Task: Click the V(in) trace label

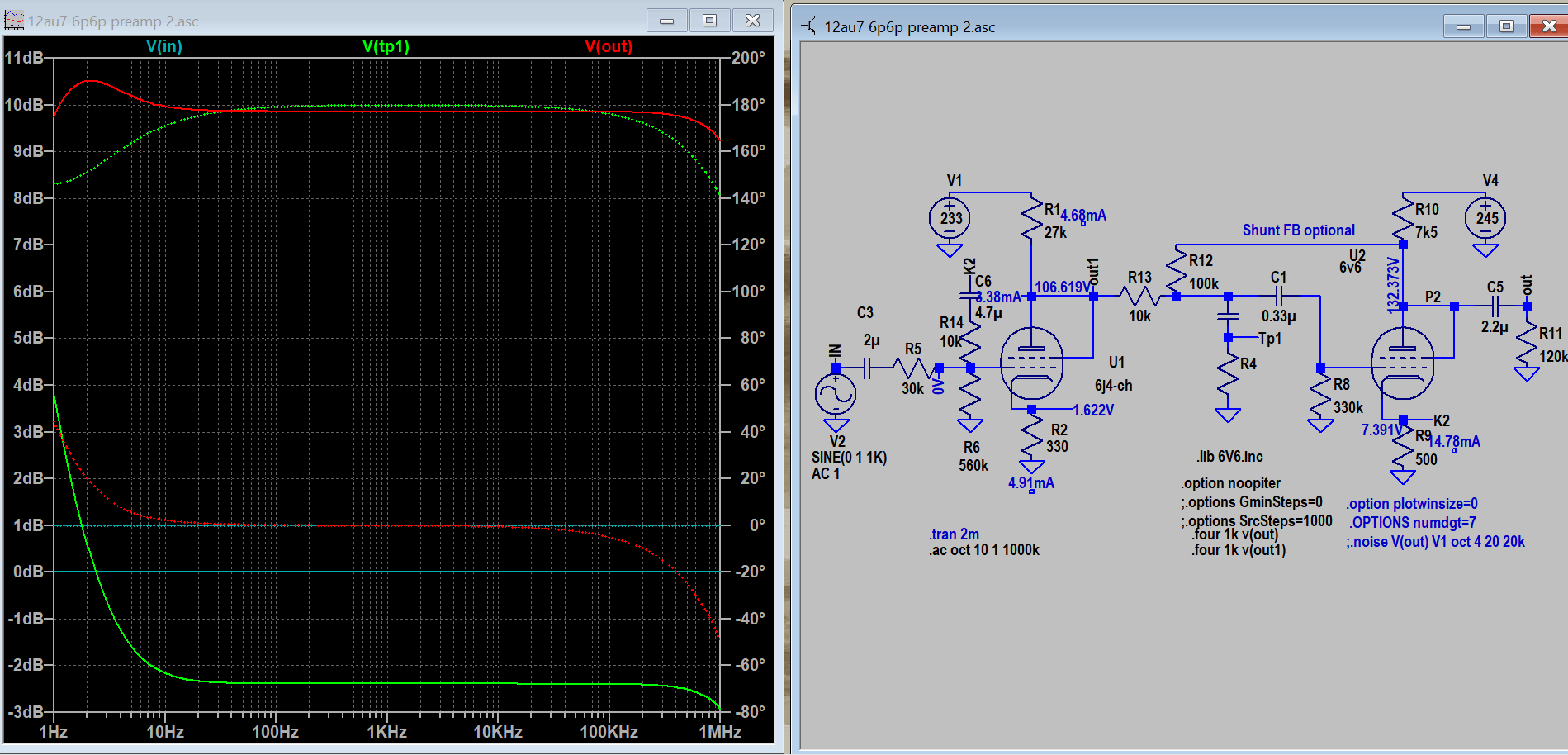Action: point(163,46)
